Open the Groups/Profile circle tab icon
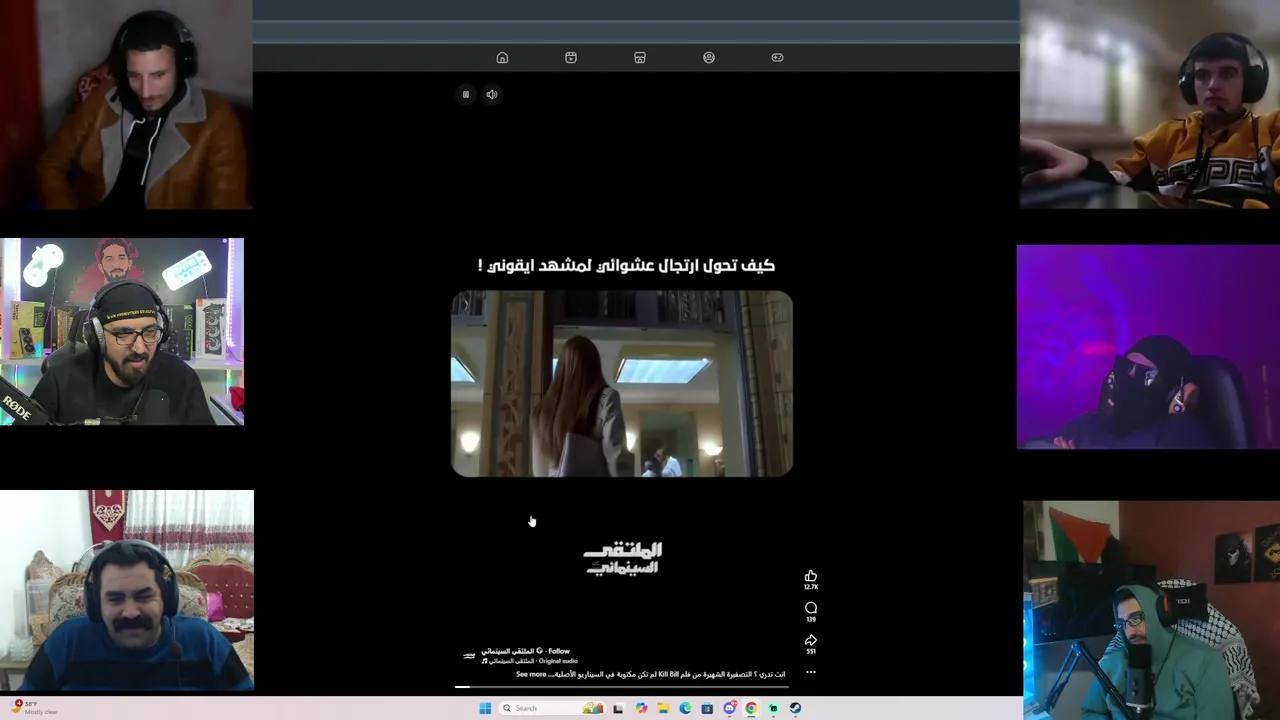 click(709, 58)
